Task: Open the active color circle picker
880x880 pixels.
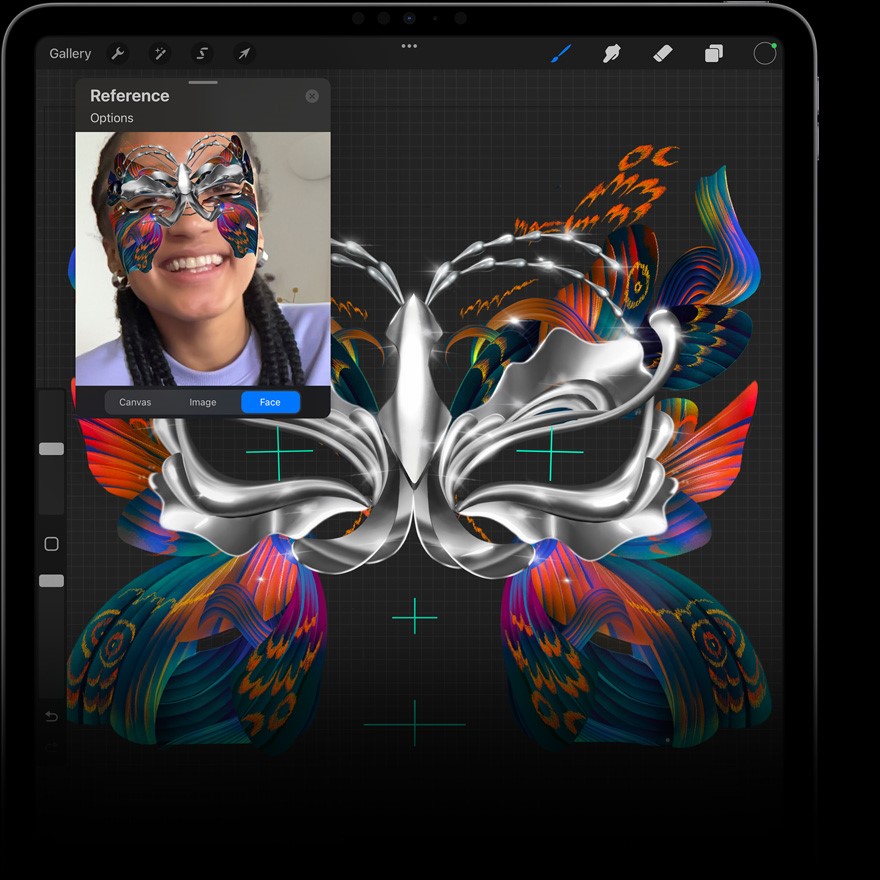Action: click(764, 54)
